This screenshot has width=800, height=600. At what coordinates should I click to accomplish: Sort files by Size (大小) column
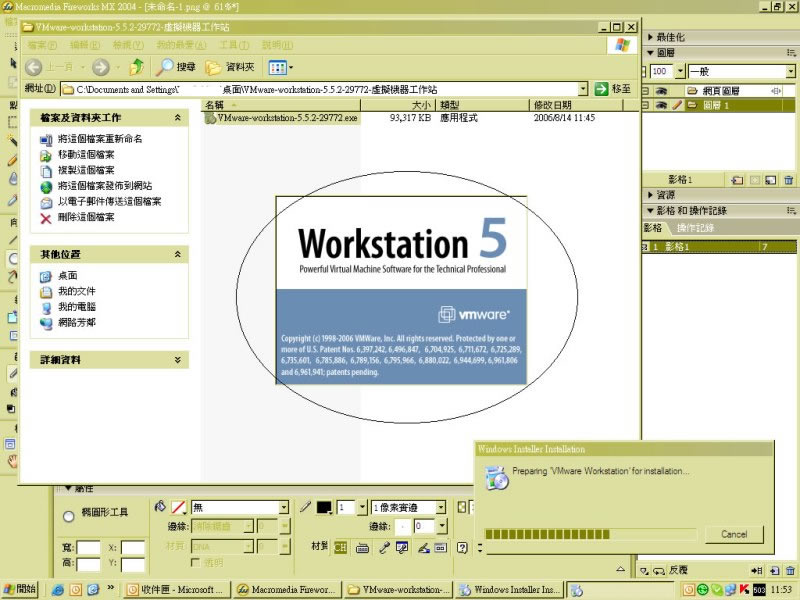pyautogui.click(x=398, y=105)
